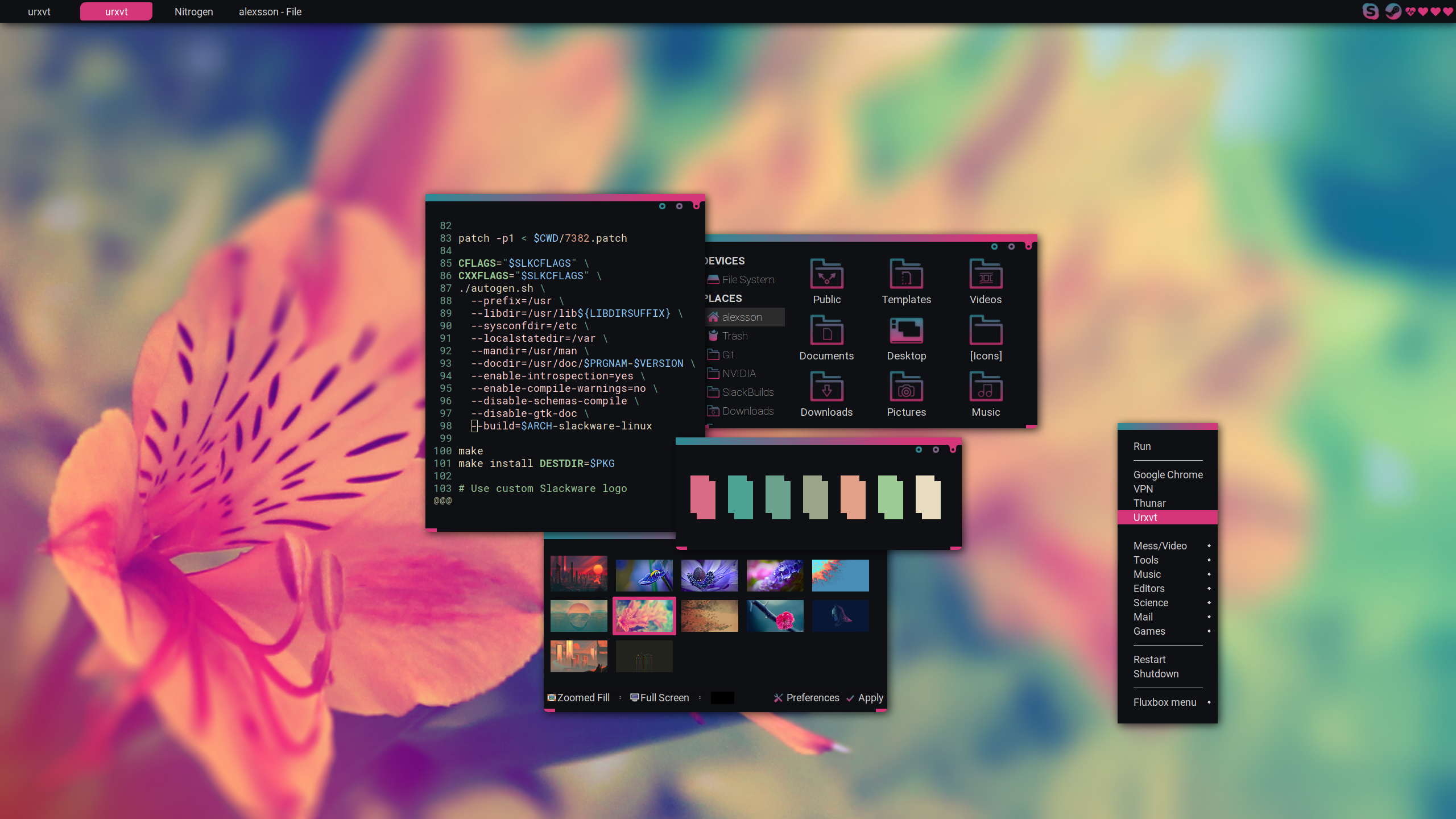This screenshot has width=1456, height=819.
Task: Select the Git folder in Places
Action: coord(727,354)
